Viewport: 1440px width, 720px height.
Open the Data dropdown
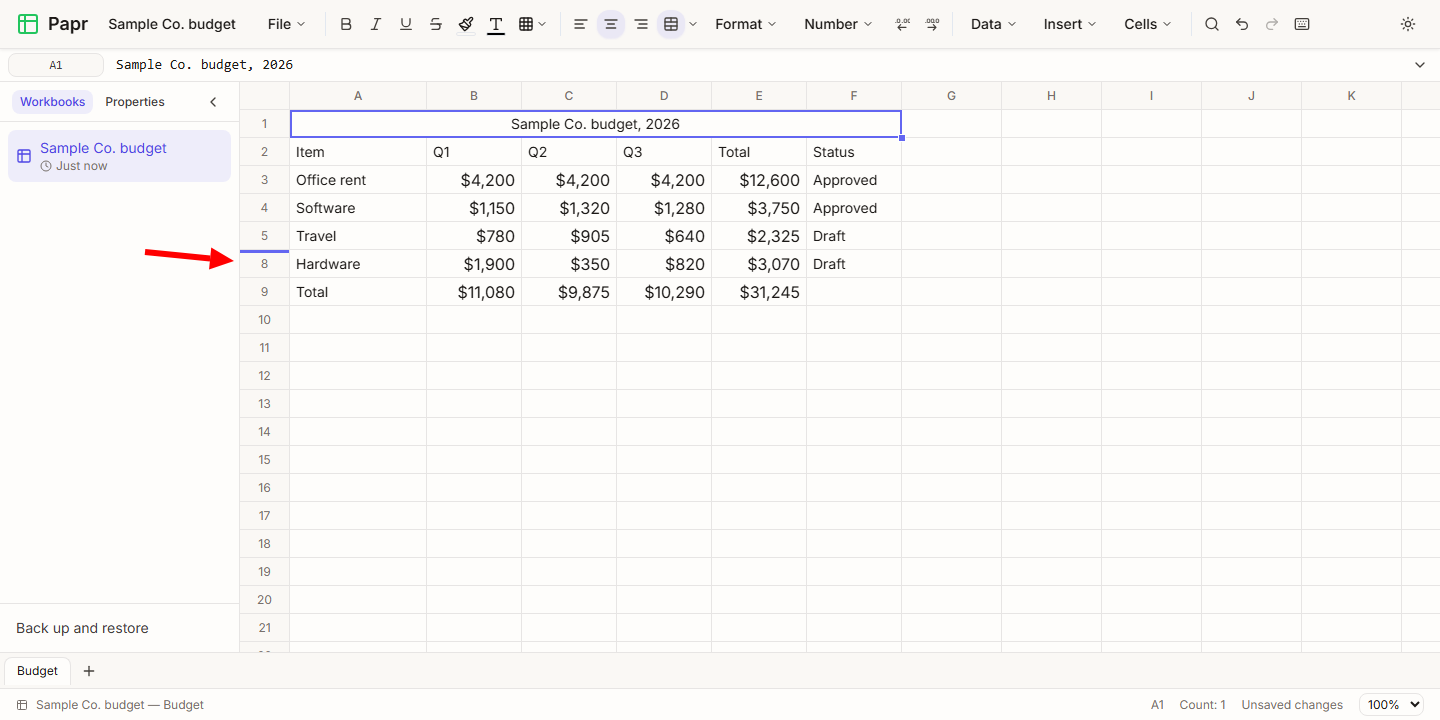[993, 24]
